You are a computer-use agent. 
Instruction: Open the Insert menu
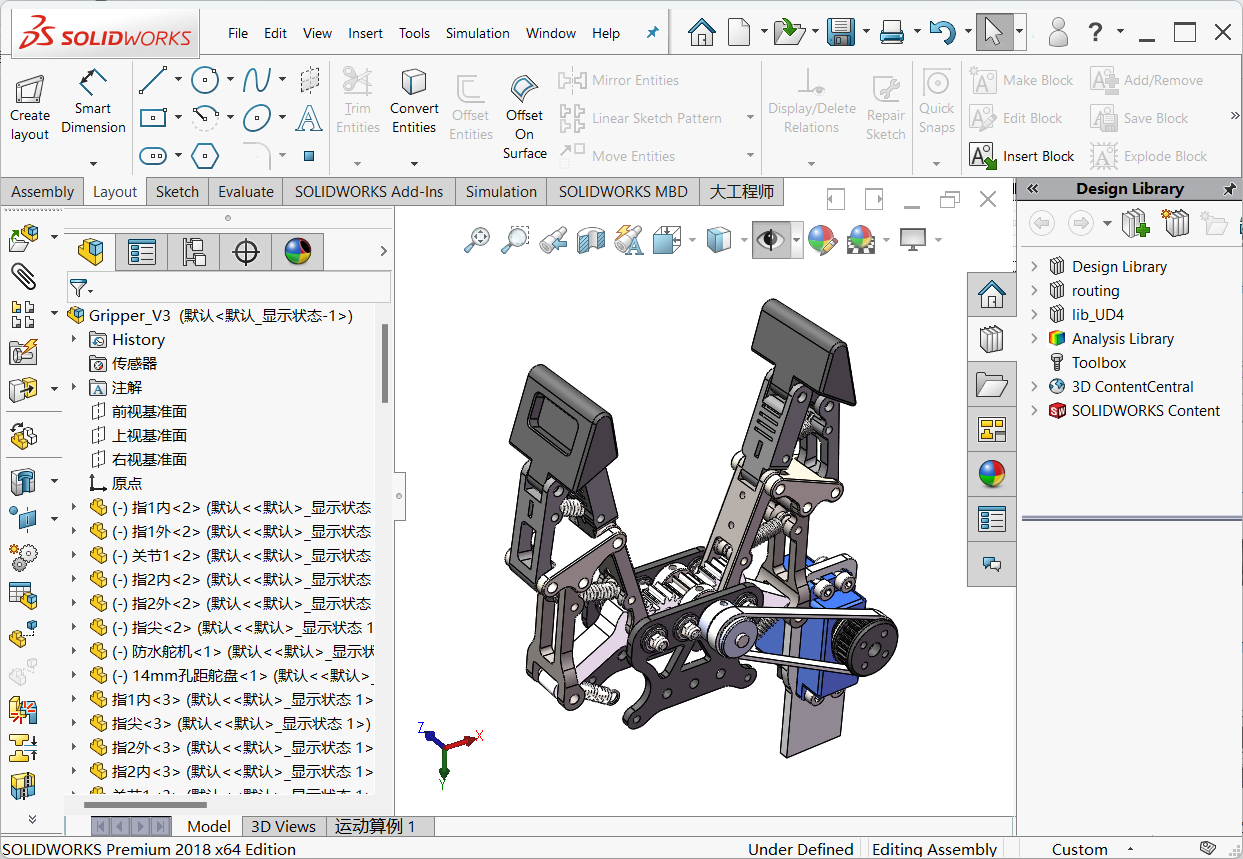pyautogui.click(x=365, y=33)
